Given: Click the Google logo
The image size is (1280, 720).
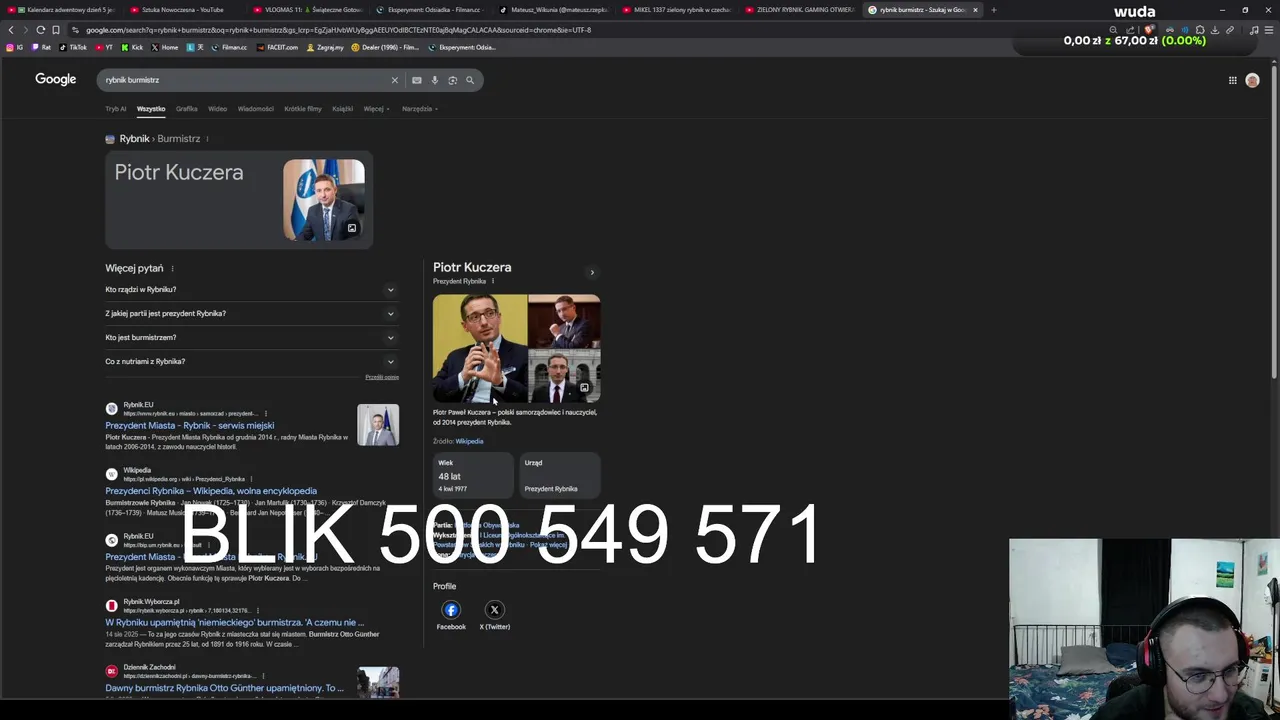Looking at the screenshot, I should [56, 80].
